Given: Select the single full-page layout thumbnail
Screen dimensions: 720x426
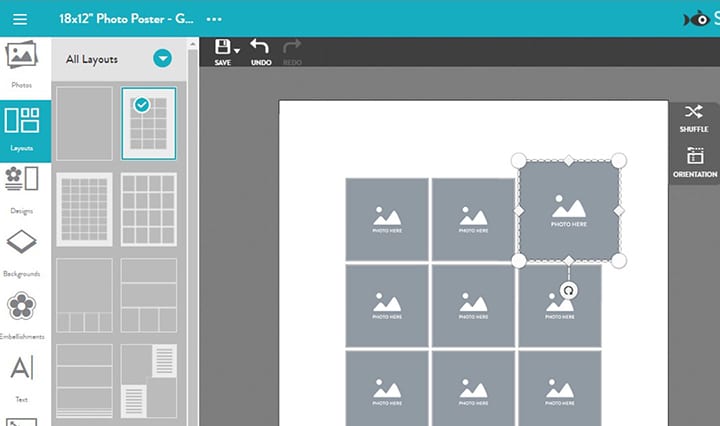Looking at the screenshot, I should [84, 123].
